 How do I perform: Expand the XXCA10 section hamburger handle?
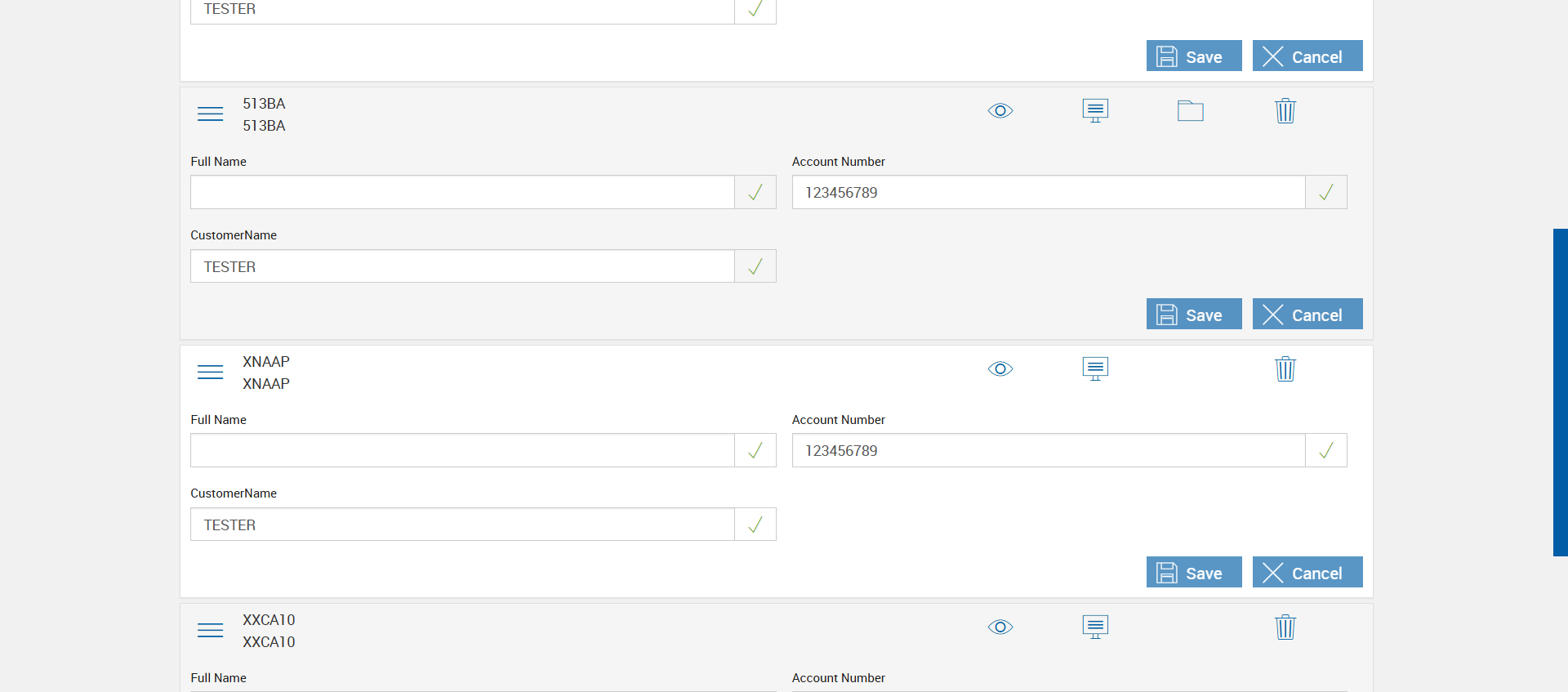click(210, 631)
